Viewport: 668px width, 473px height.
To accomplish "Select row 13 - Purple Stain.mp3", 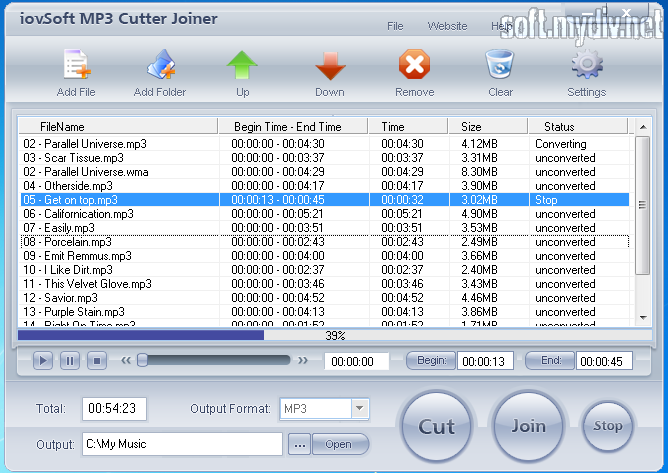I will [x=325, y=312].
